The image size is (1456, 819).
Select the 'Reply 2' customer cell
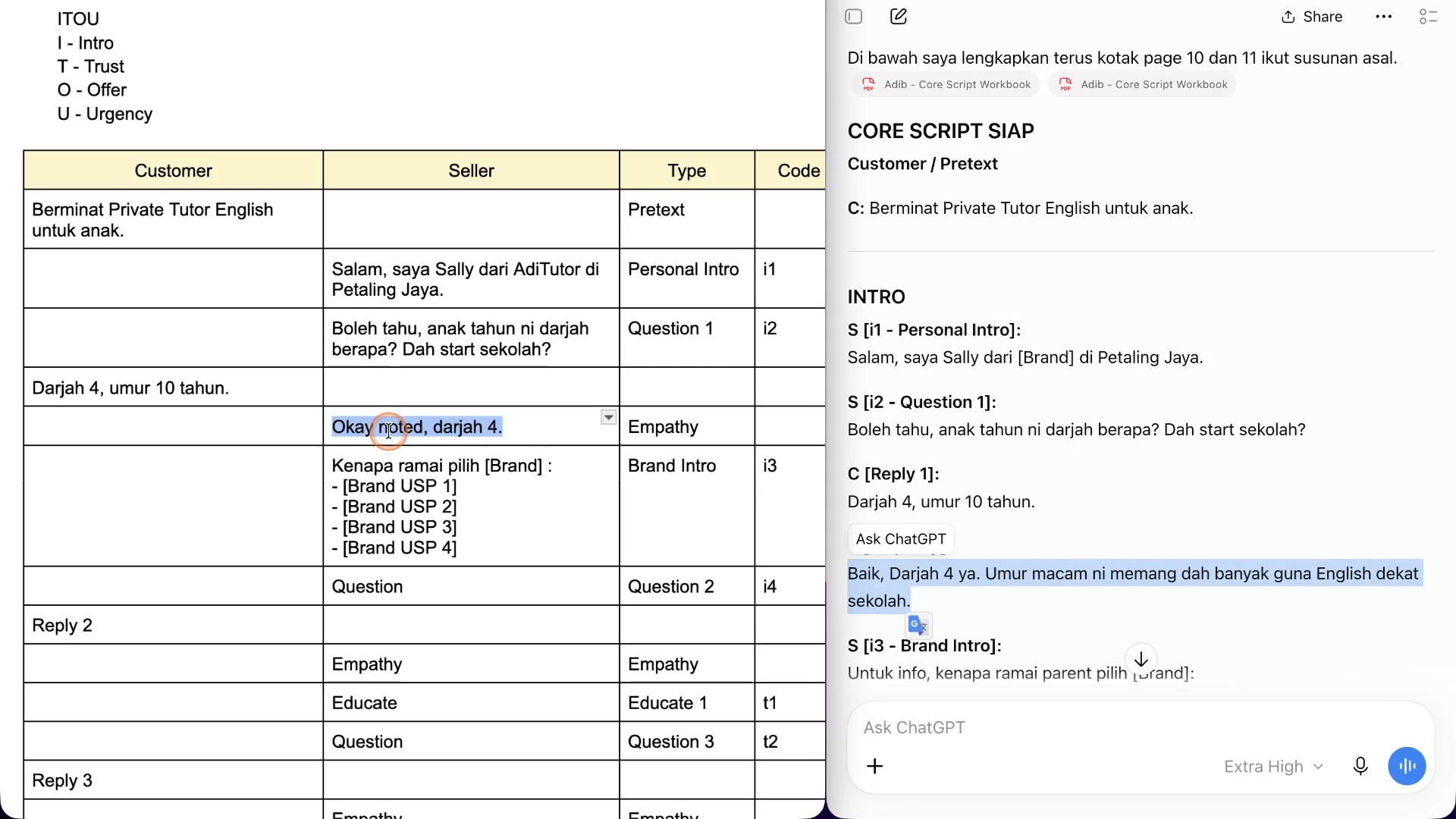tap(174, 626)
